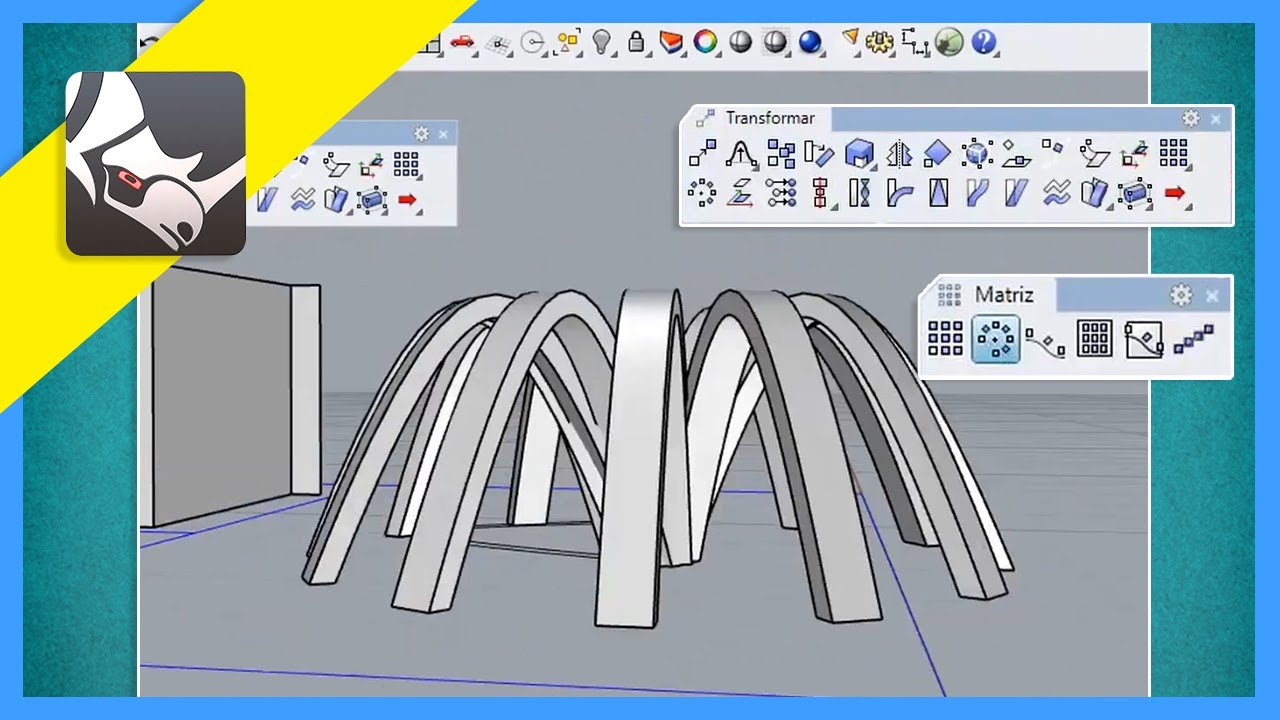Viewport: 1280px width, 720px height.
Task: Click the construction plane grid icon
Action: [497, 42]
